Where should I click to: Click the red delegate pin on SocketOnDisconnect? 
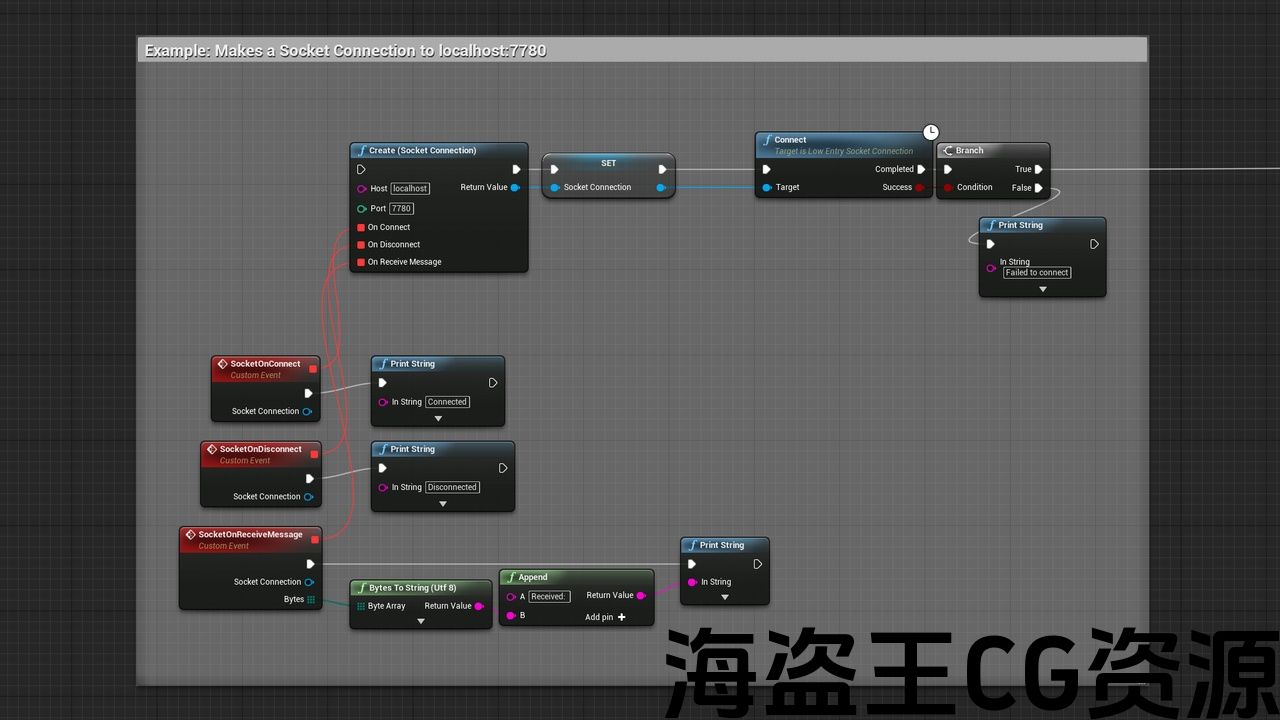coord(314,454)
